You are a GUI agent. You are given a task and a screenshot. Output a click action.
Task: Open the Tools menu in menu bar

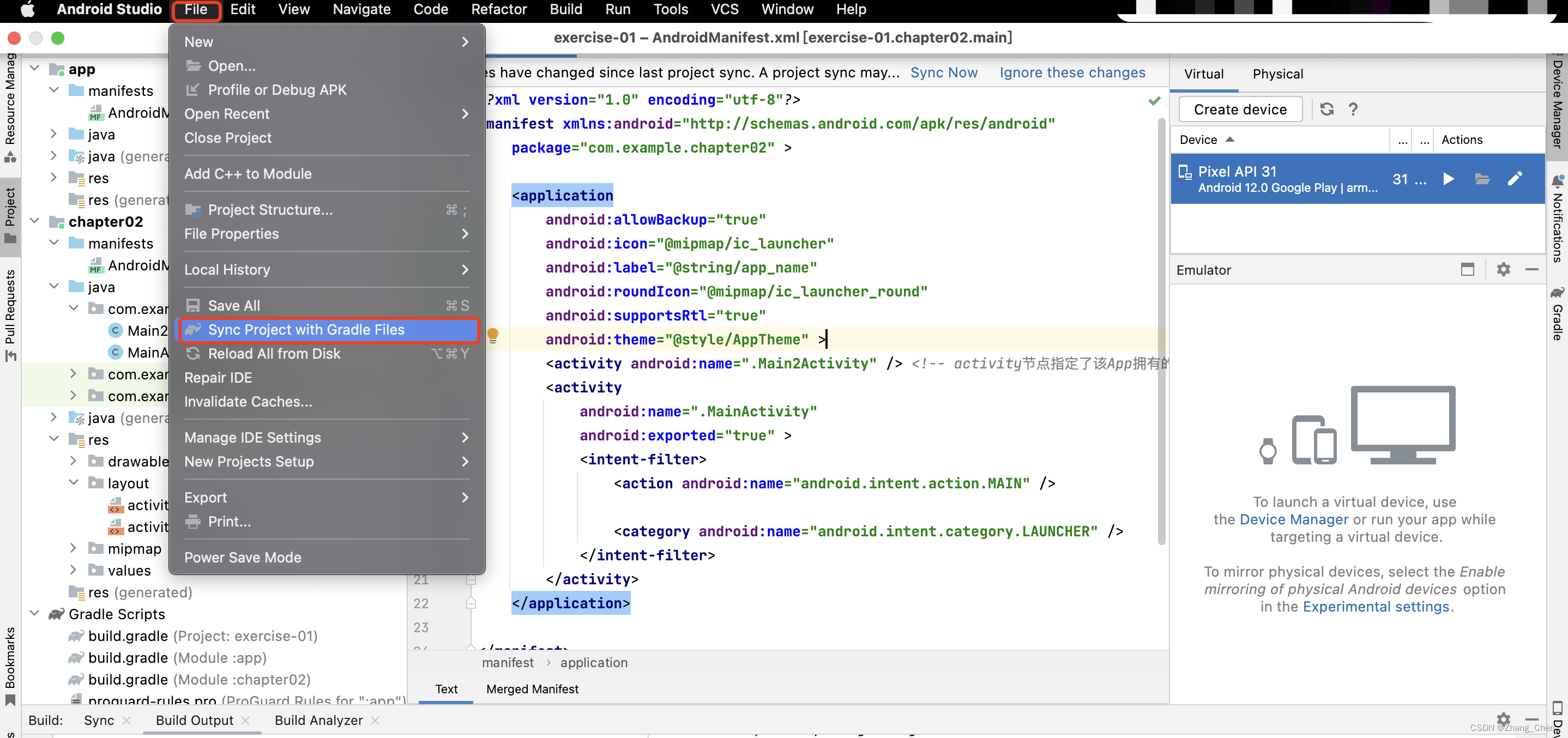(x=670, y=9)
